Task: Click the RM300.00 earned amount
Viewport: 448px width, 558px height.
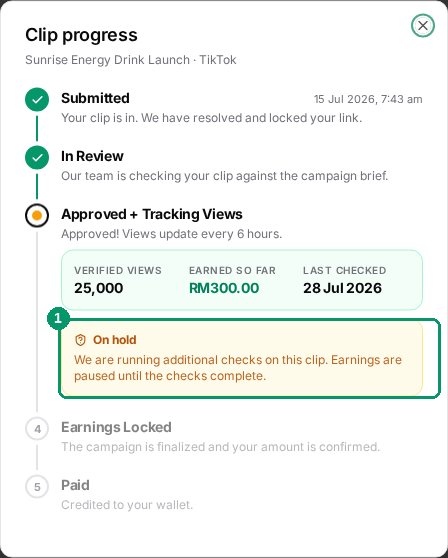Action: pyautogui.click(x=224, y=288)
